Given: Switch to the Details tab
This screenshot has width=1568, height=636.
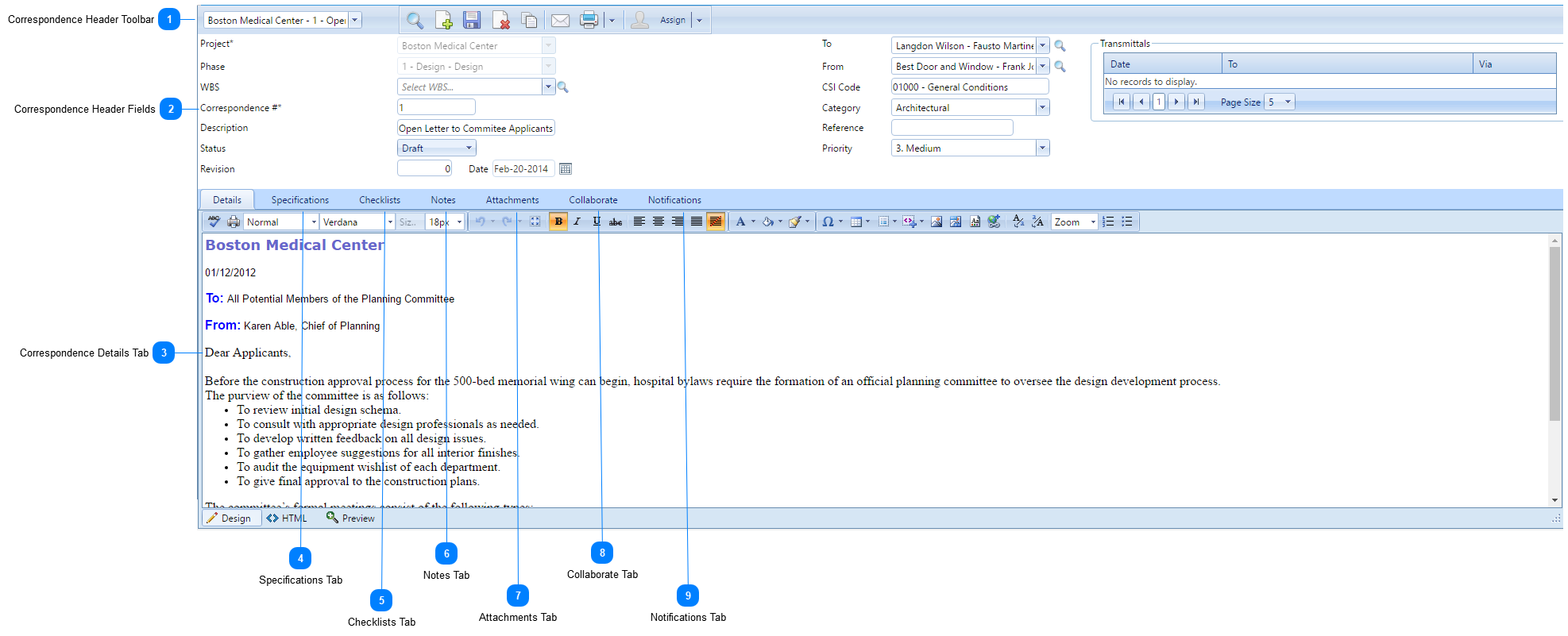Looking at the screenshot, I should pos(227,200).
